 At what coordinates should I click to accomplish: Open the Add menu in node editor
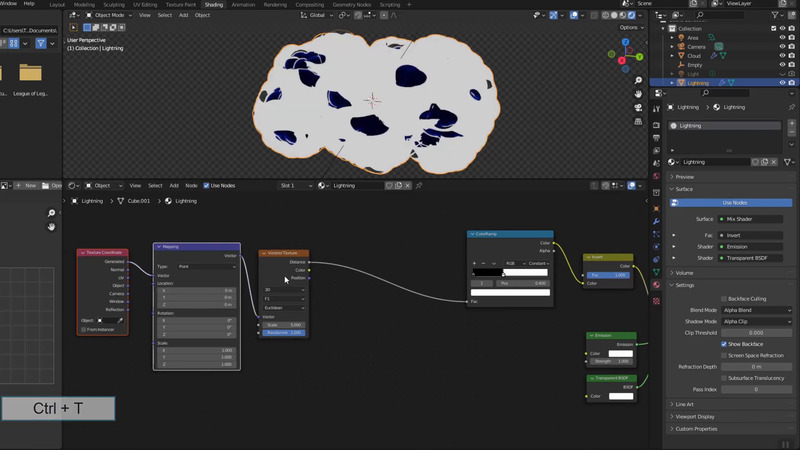(x=174, y=185)
